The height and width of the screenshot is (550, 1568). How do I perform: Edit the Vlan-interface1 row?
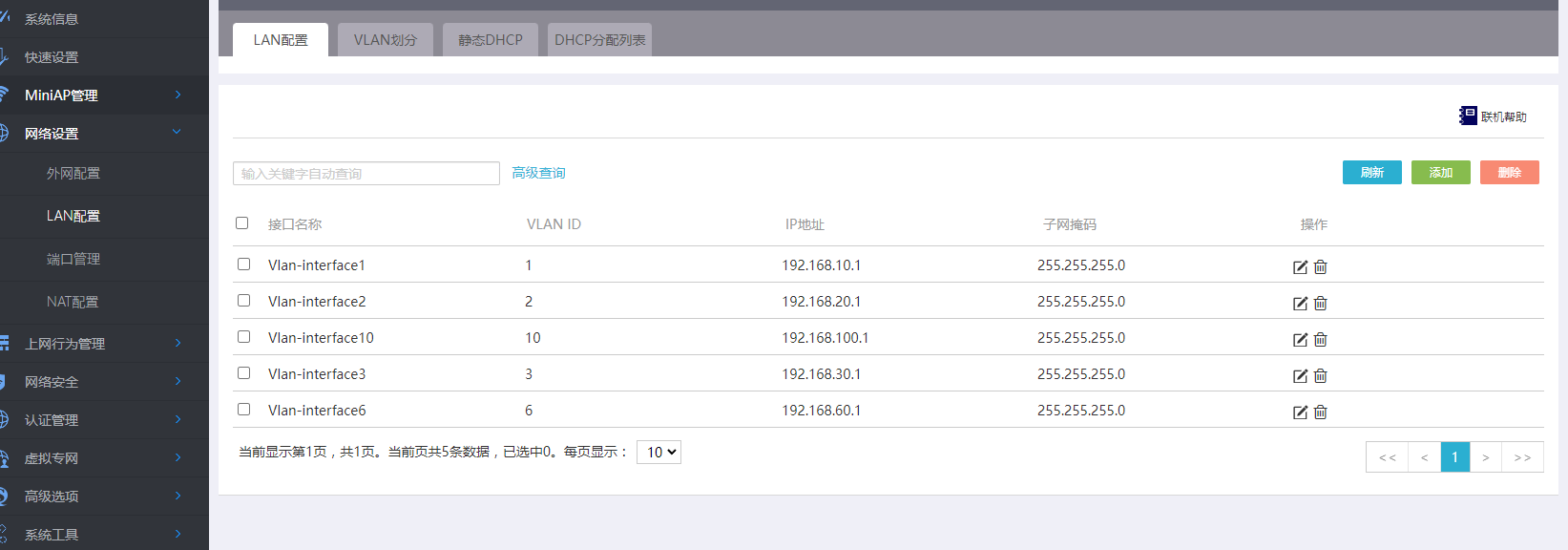(x=1300, y=267)
